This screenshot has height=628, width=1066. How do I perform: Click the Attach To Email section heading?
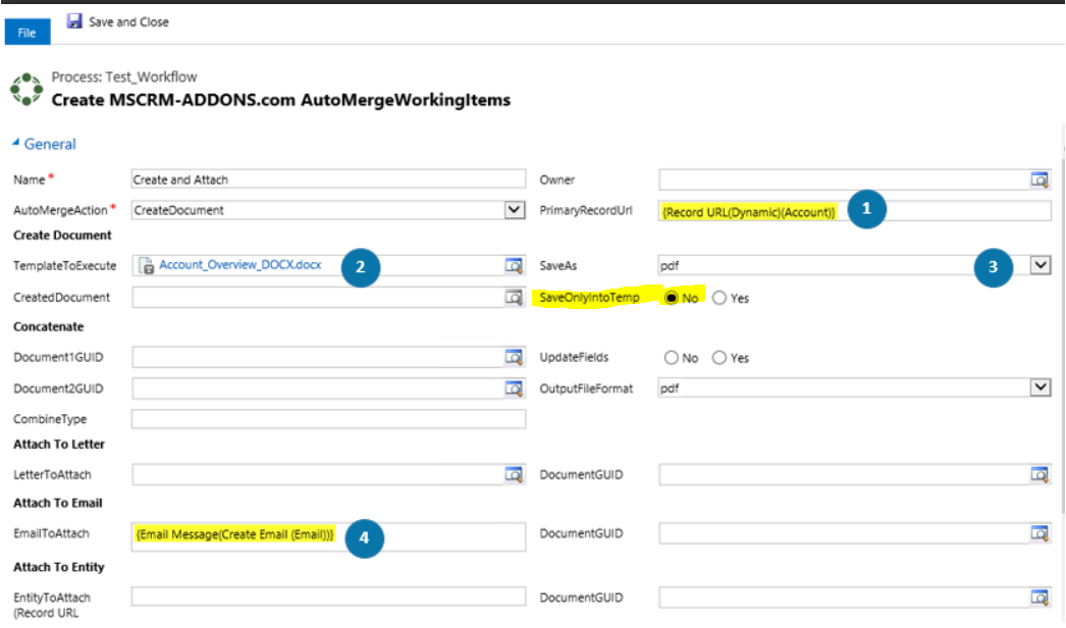(x=58, y=503)
